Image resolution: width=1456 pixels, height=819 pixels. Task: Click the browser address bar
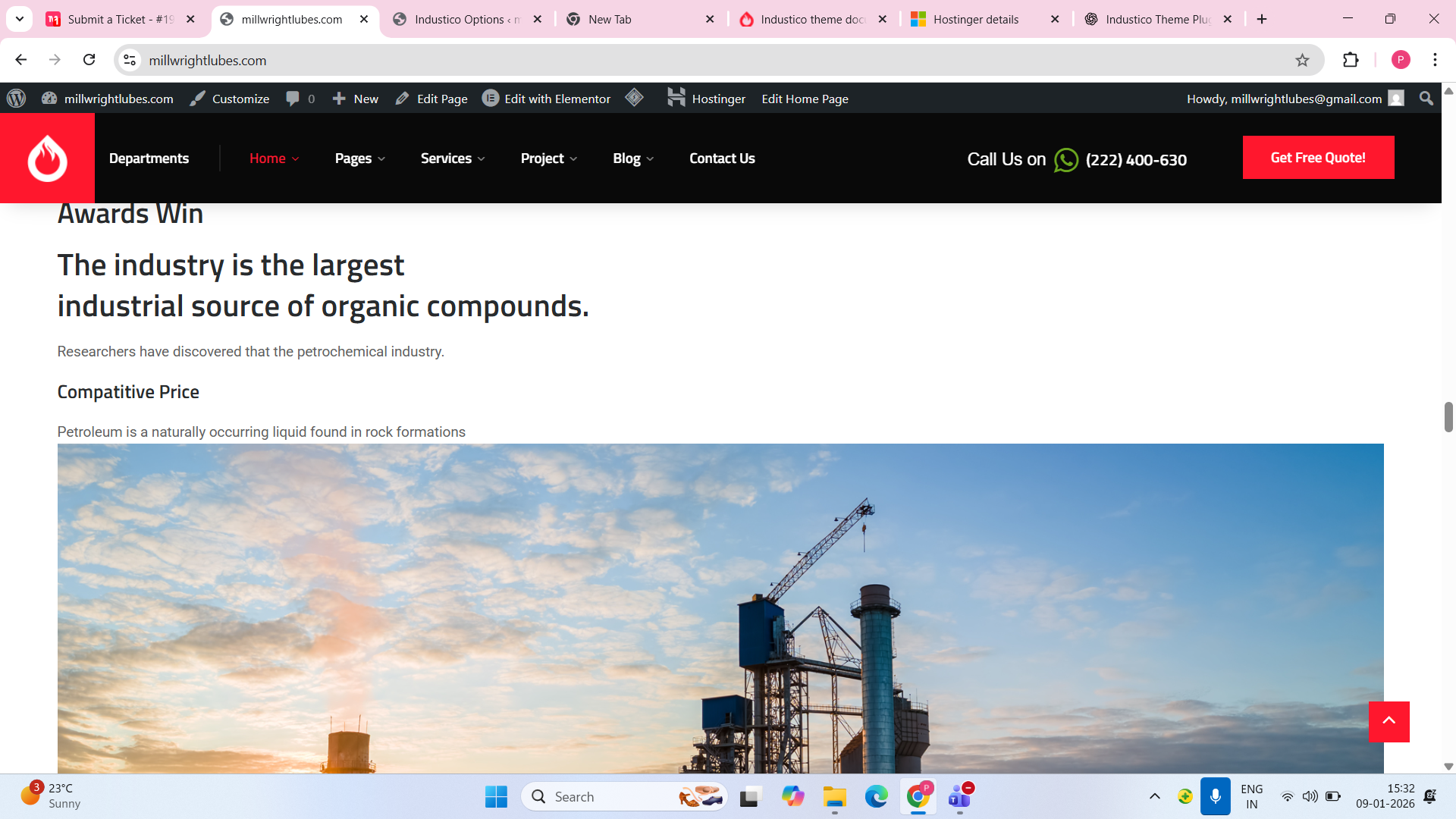pyautogui.click(x=682, y=60)
